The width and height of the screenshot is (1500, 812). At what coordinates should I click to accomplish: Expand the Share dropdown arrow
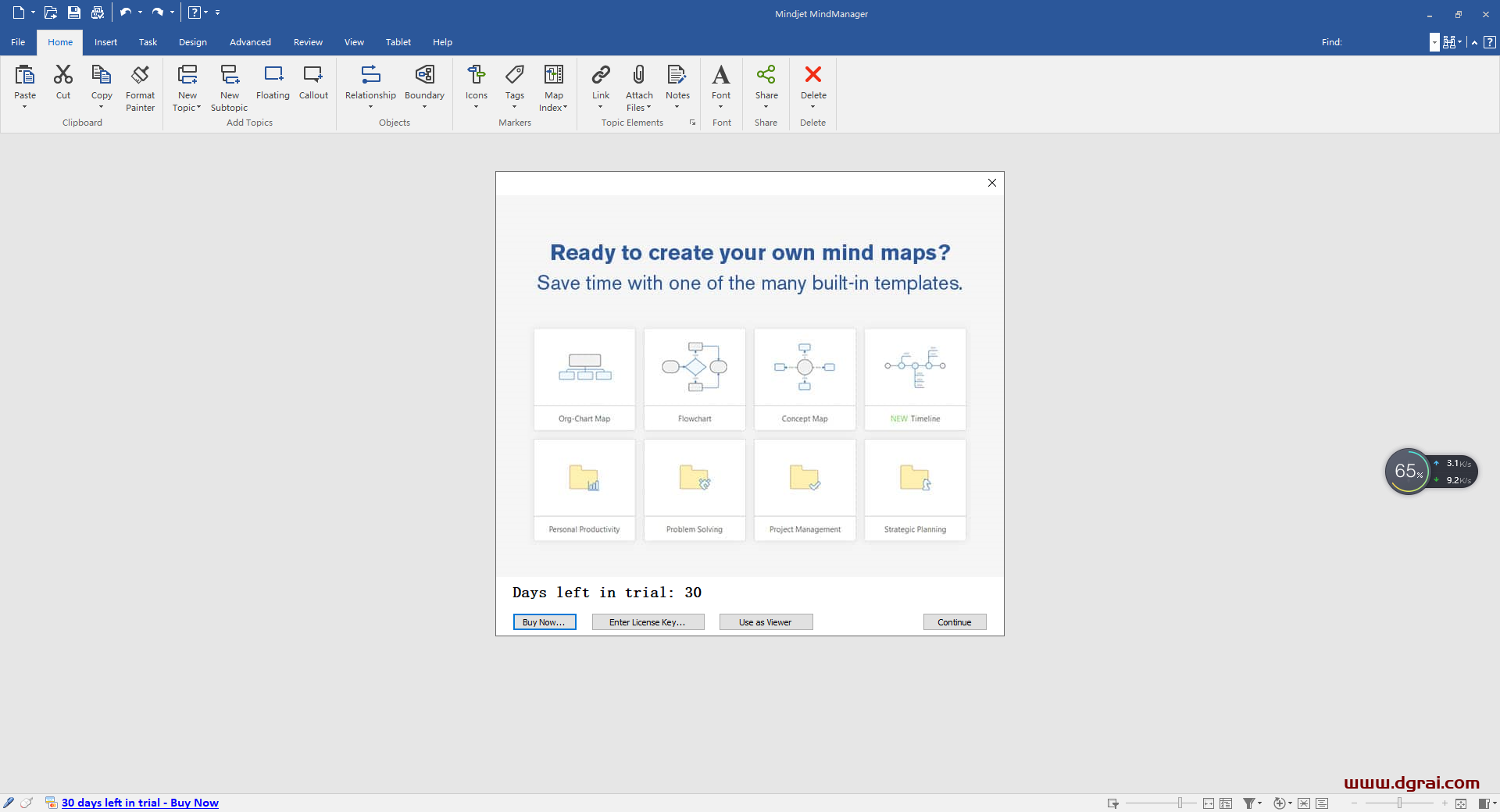click(766, 107)
